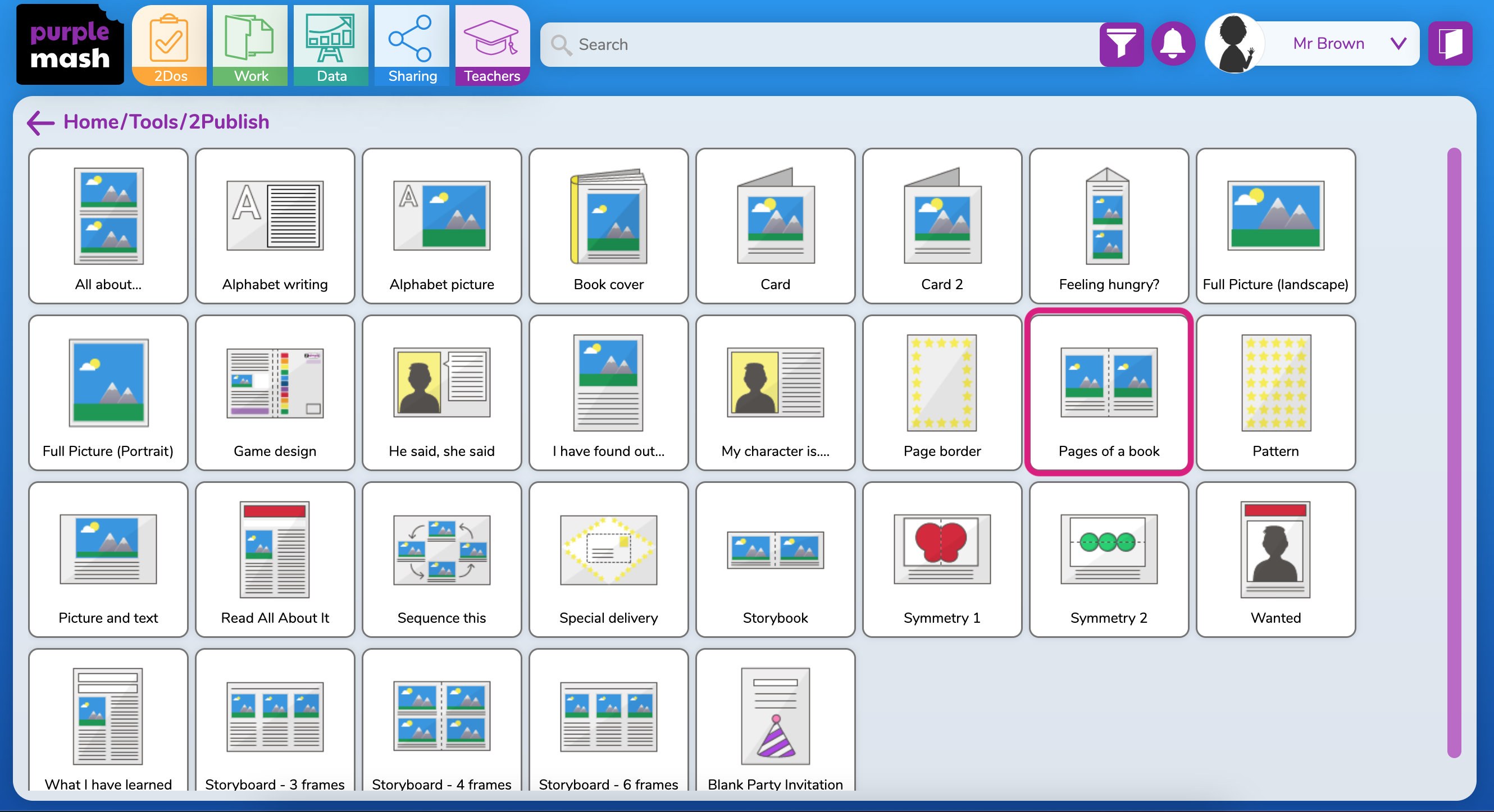
Task: Open the Feeling hungry? template
Action: [1109, 226]
